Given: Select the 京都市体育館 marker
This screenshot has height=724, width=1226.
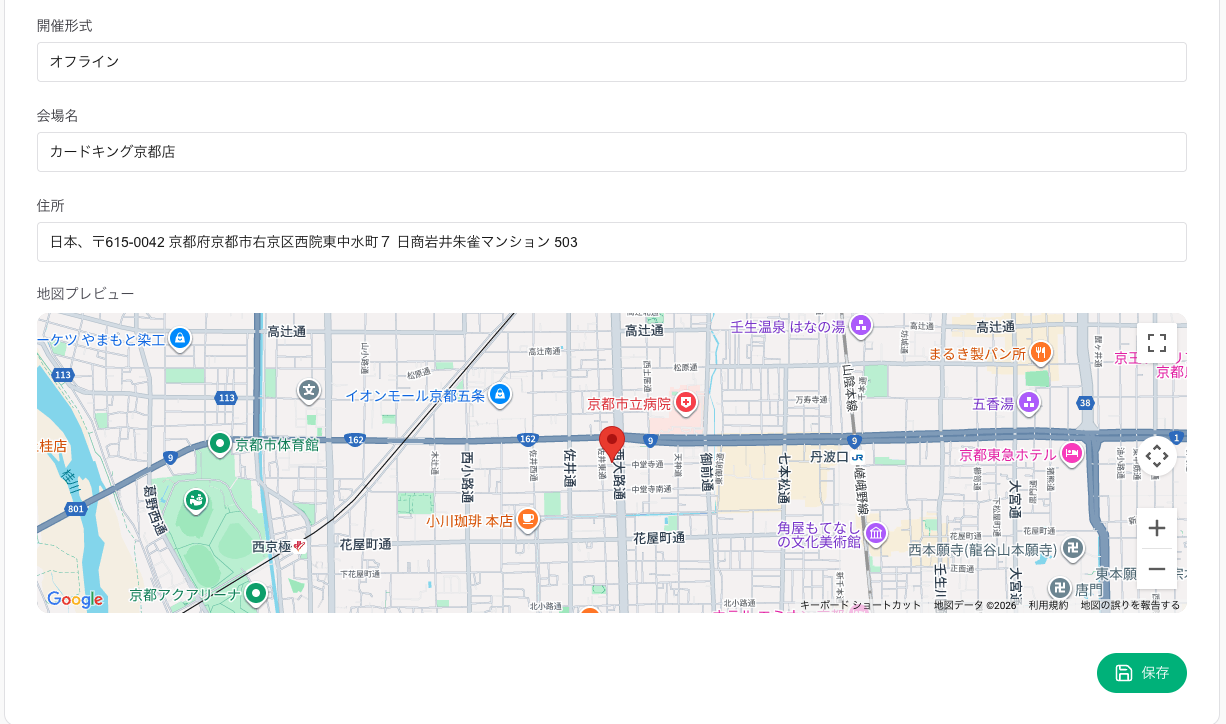Looking at the screenshot, I should 220,443.
